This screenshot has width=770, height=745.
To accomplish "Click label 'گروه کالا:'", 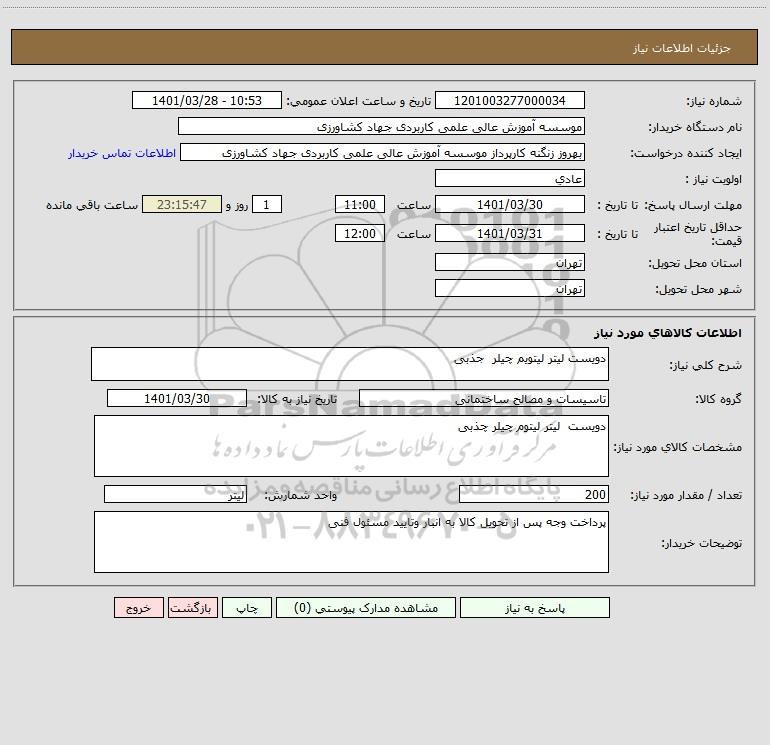I will pyautogui.click(x=718, y=399).
